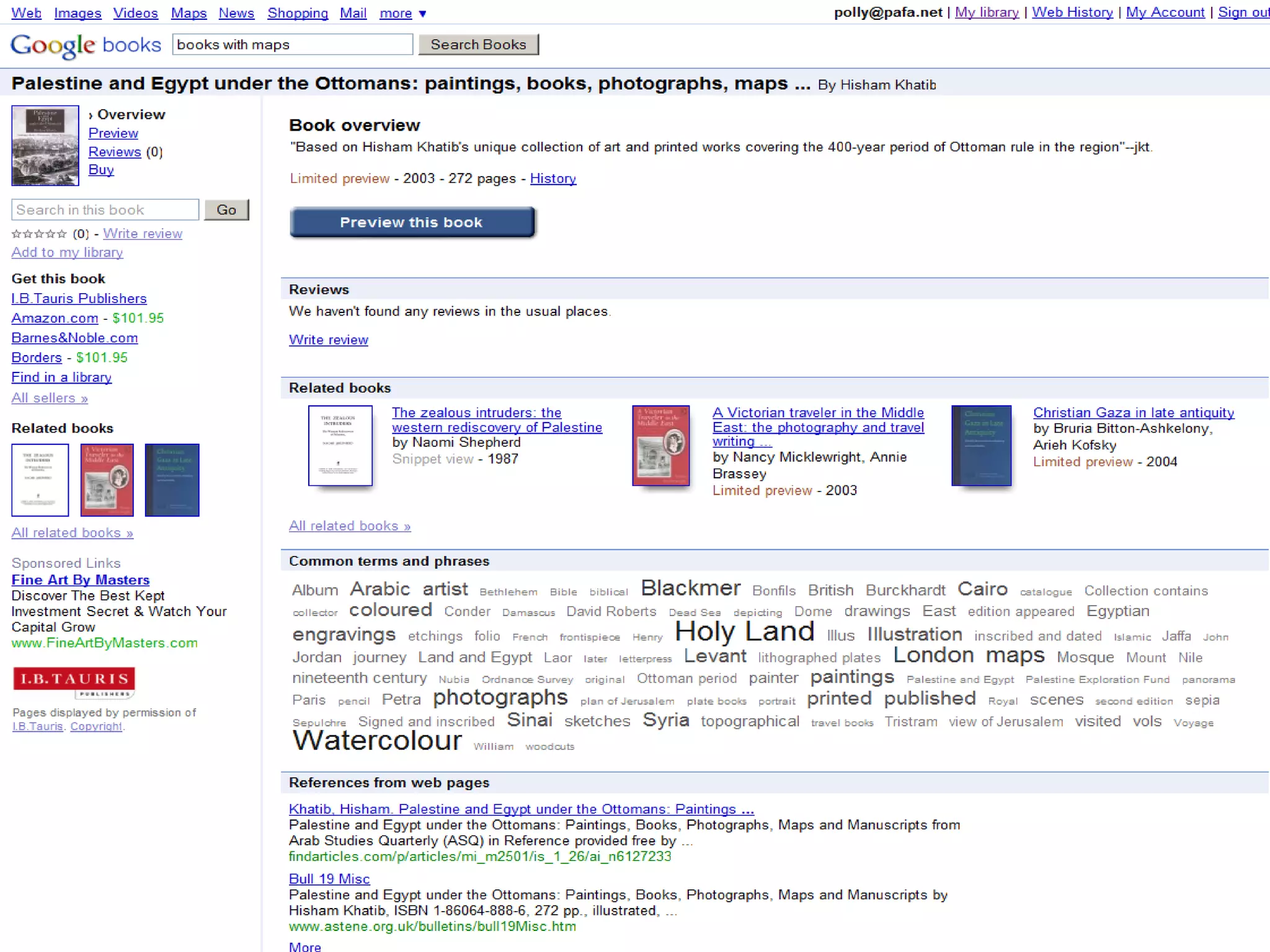1270x952 pixels.
Task: Open the main book cover thumbnail
Action: coord(45,146)
